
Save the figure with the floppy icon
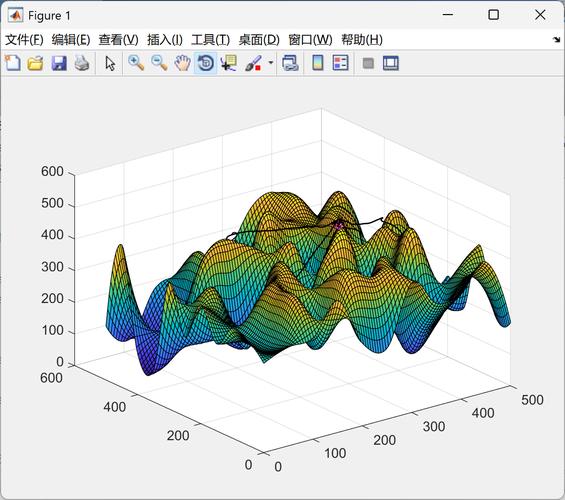[59, 63]
